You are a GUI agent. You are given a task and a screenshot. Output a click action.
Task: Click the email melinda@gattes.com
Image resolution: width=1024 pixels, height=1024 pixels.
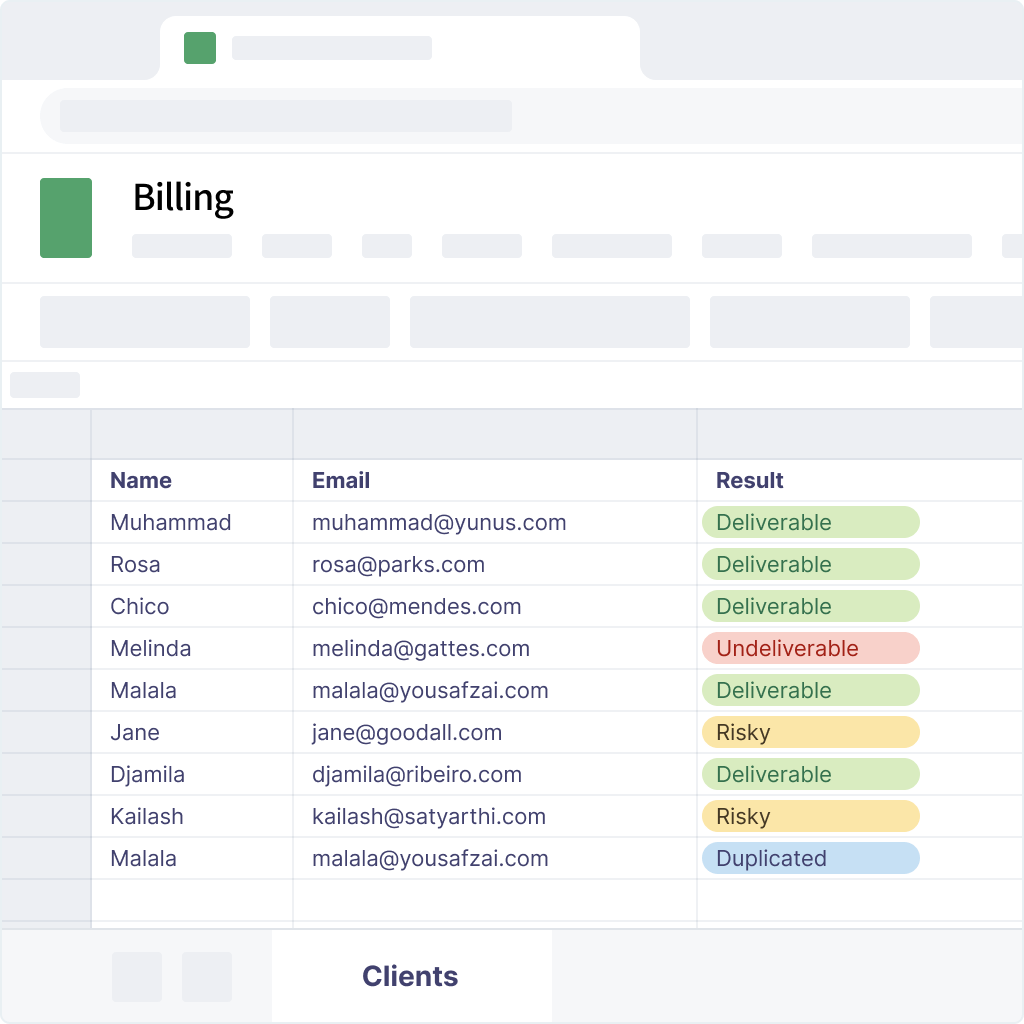(x=421, y=648)
